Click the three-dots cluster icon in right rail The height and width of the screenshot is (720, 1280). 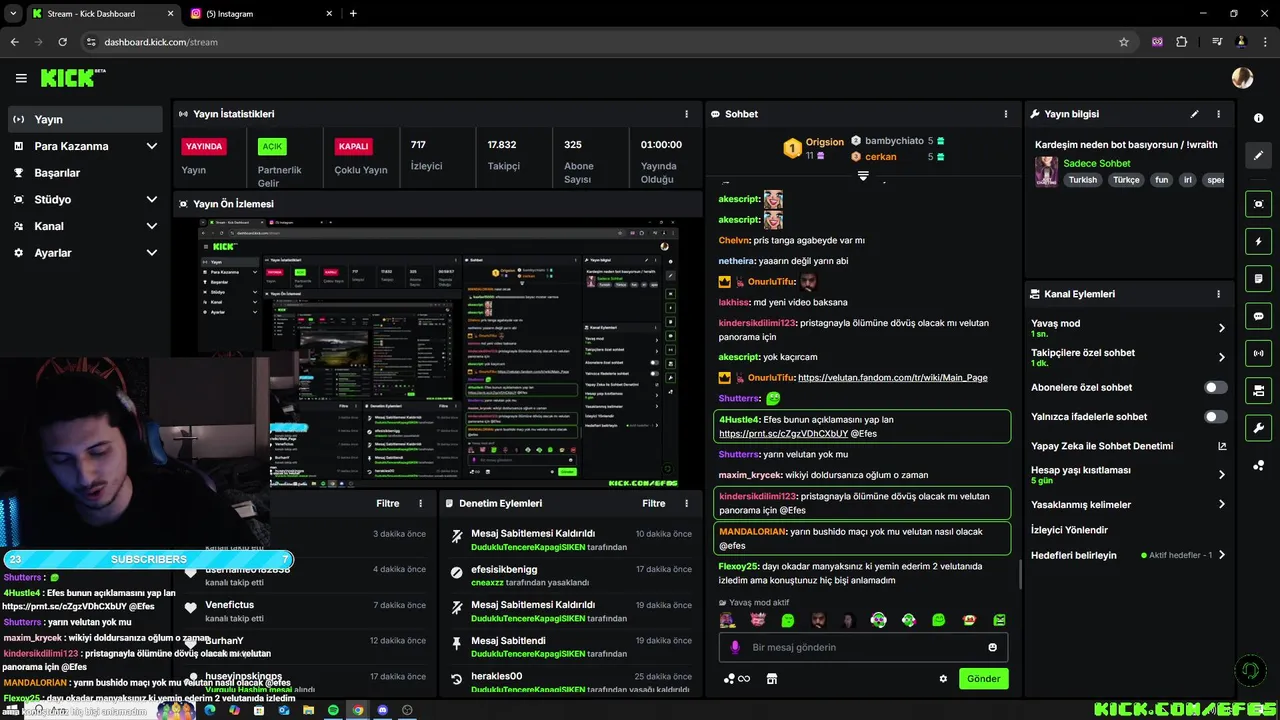pos(1258,465)
